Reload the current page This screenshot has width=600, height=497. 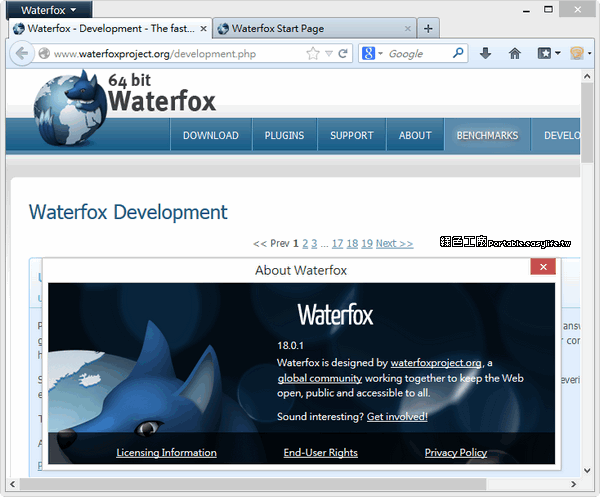(x=343, y=54)
